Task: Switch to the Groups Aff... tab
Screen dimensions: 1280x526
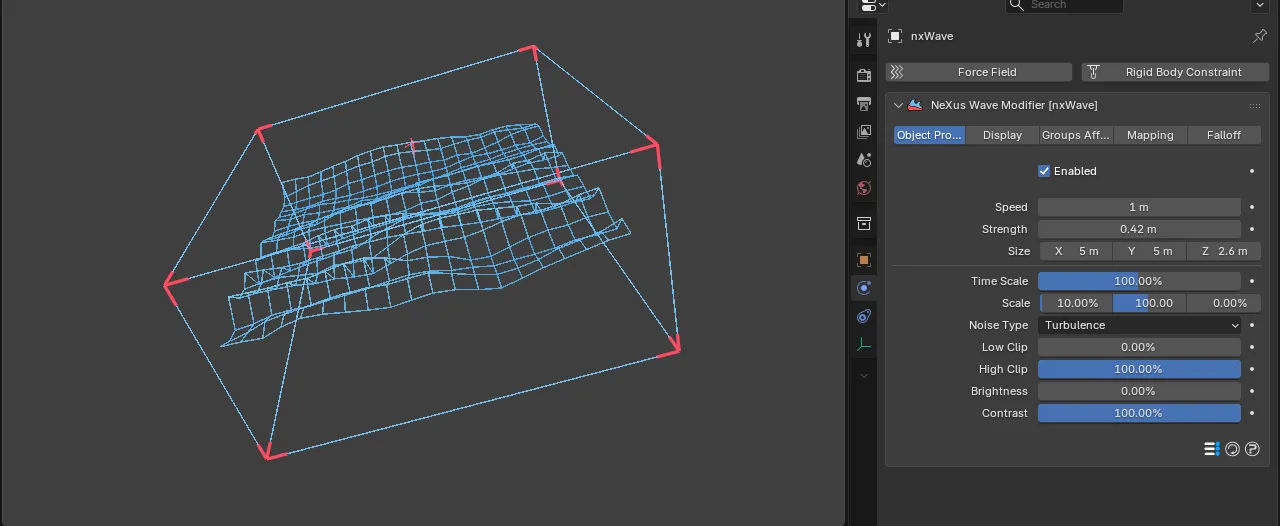Action: pos(1076,135)
